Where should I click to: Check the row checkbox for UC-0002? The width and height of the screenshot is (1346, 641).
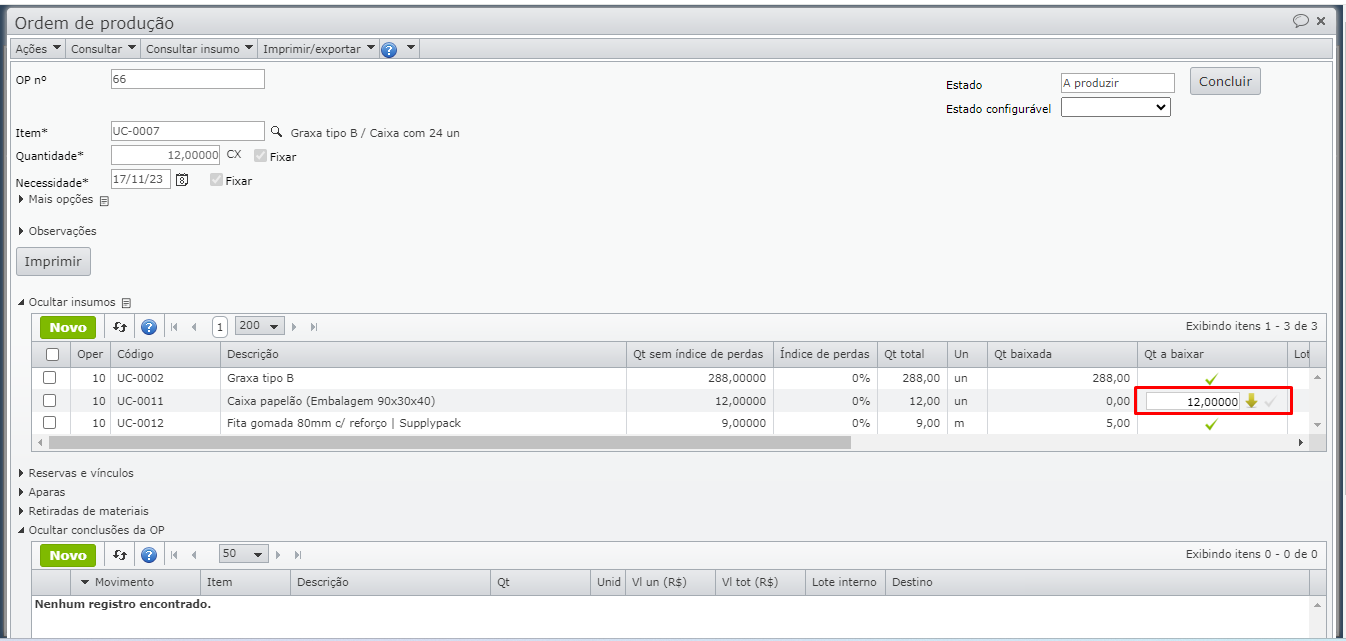50,378
